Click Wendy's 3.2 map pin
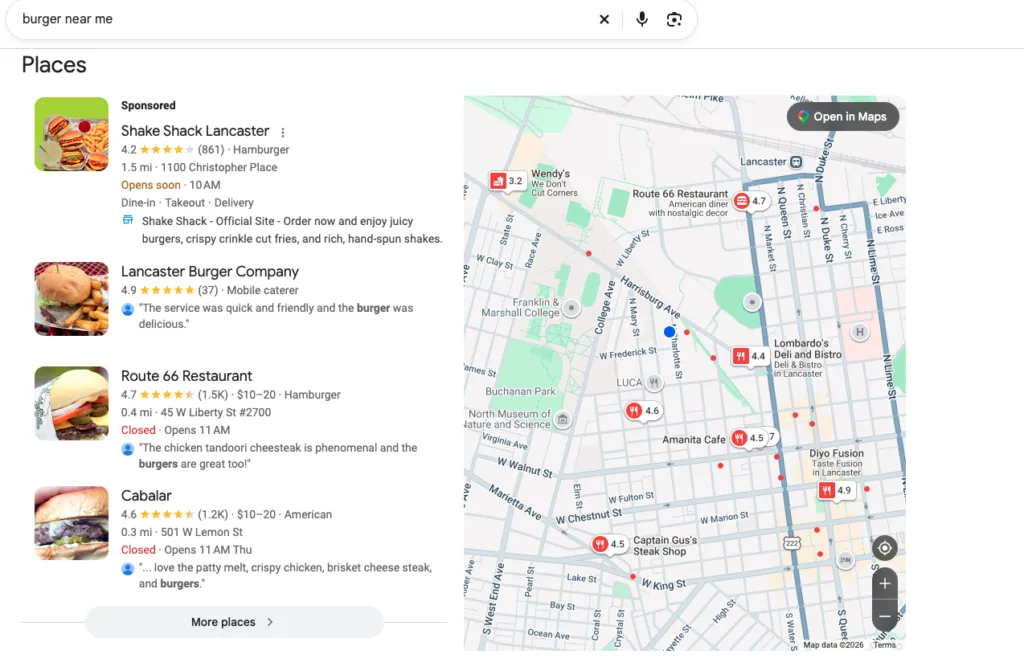Screen dimensions: 1024x671 click(x=507, y=181)
